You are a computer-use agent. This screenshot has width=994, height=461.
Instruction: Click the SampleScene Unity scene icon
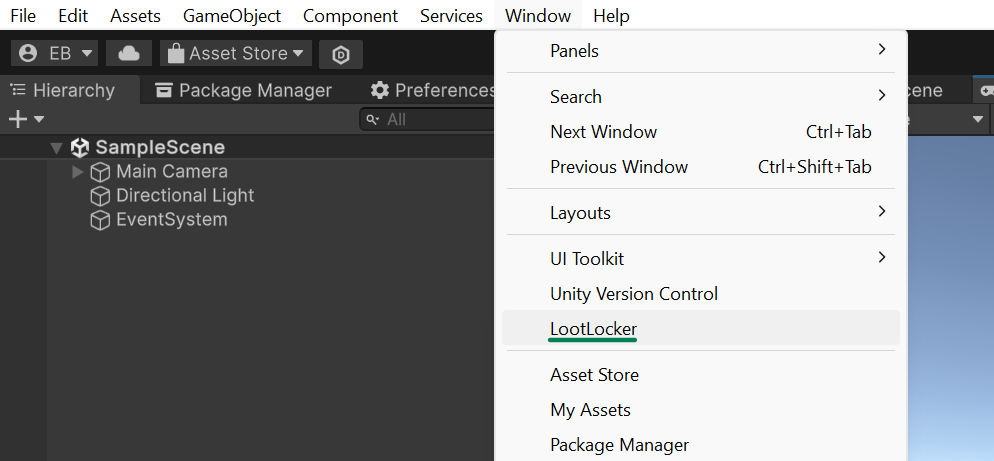coord(80,148)
